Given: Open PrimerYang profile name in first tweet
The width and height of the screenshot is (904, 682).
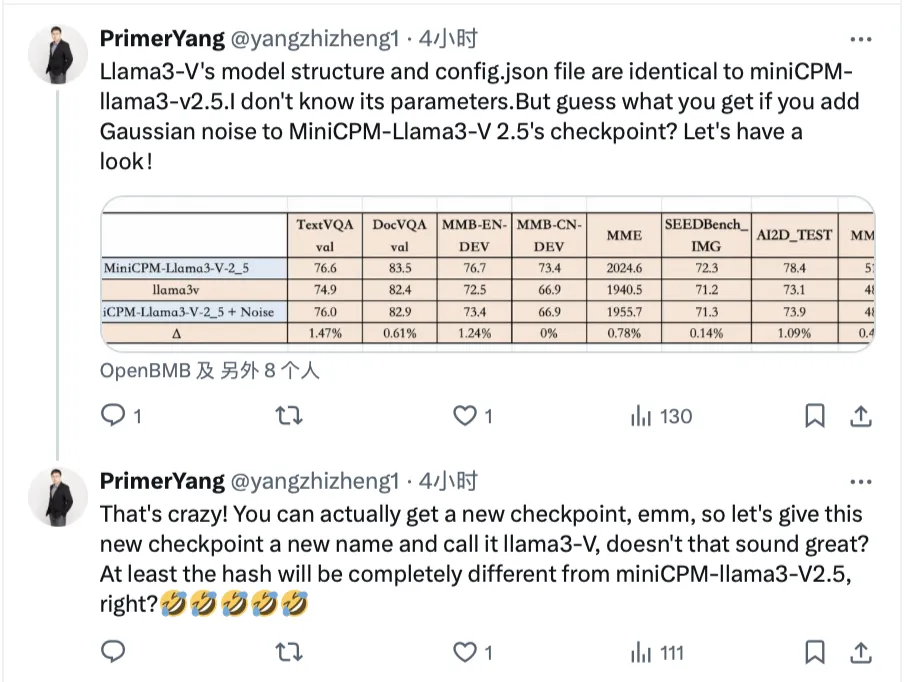Looking at the screenshot, I should tap(162, 39).
